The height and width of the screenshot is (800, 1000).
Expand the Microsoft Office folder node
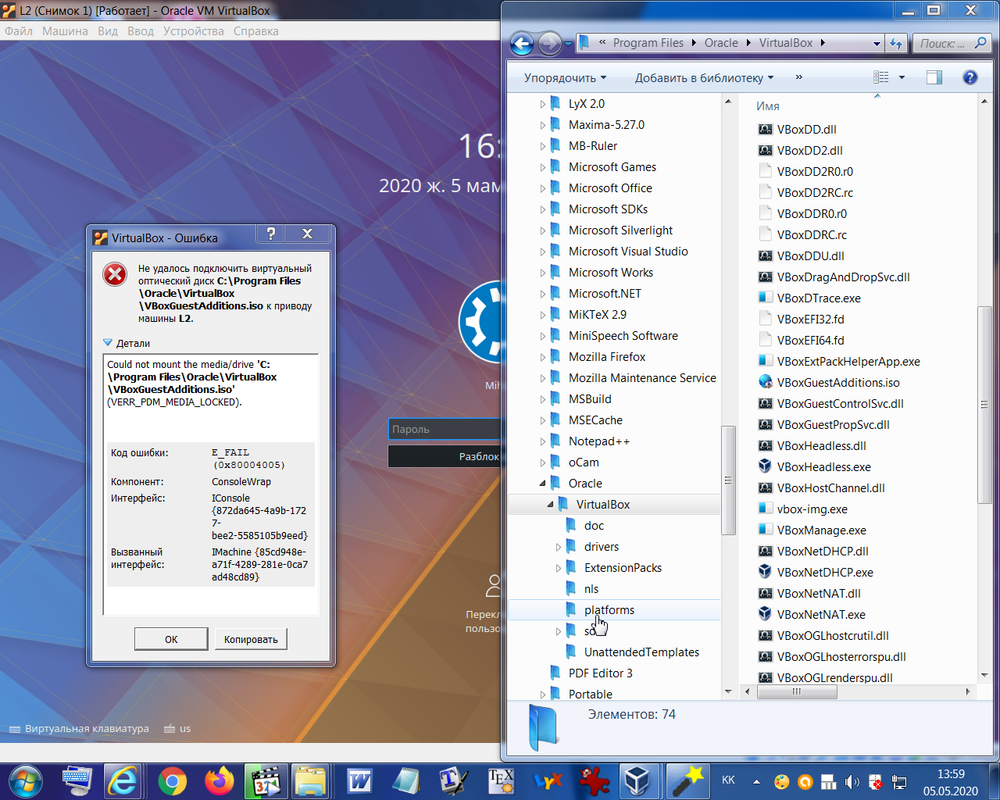click(x=543, y=188)
